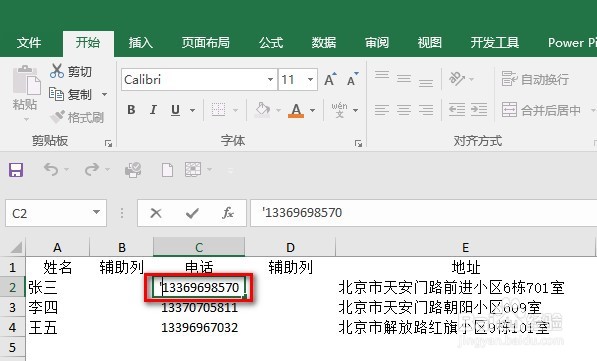The width and height of the screenshot is (597, 361).
Task: Apply fill color bucket icon
Action: [263, 110]
